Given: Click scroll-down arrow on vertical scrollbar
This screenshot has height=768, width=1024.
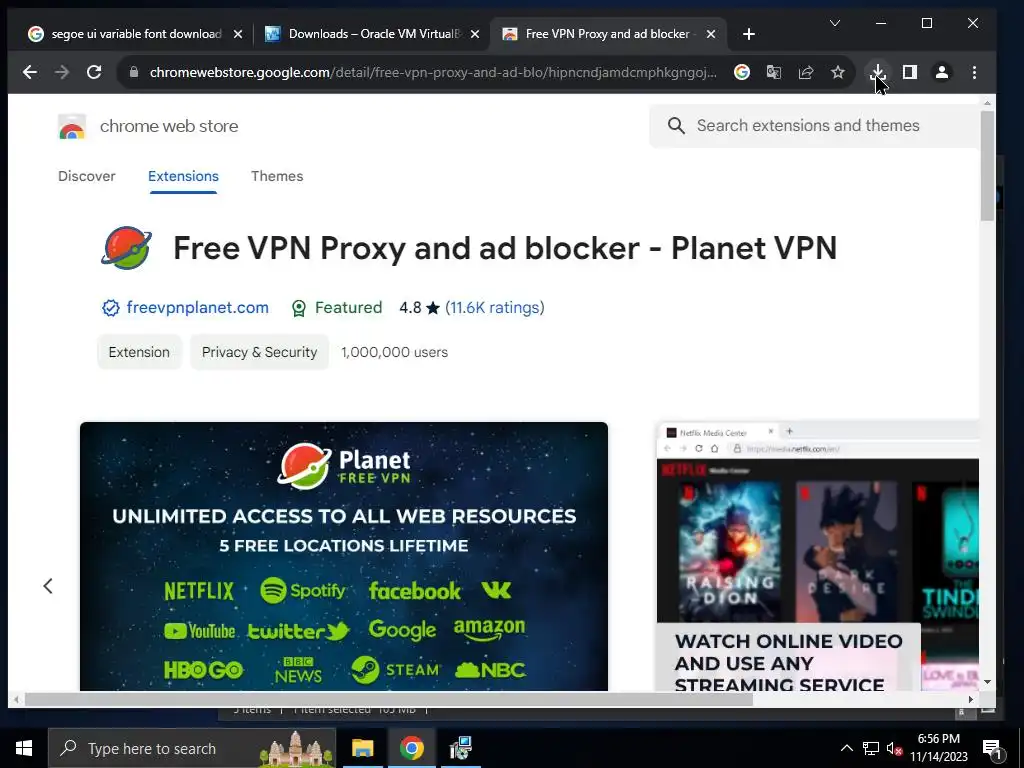Looking at the screenshot, I should pos(987,682).
